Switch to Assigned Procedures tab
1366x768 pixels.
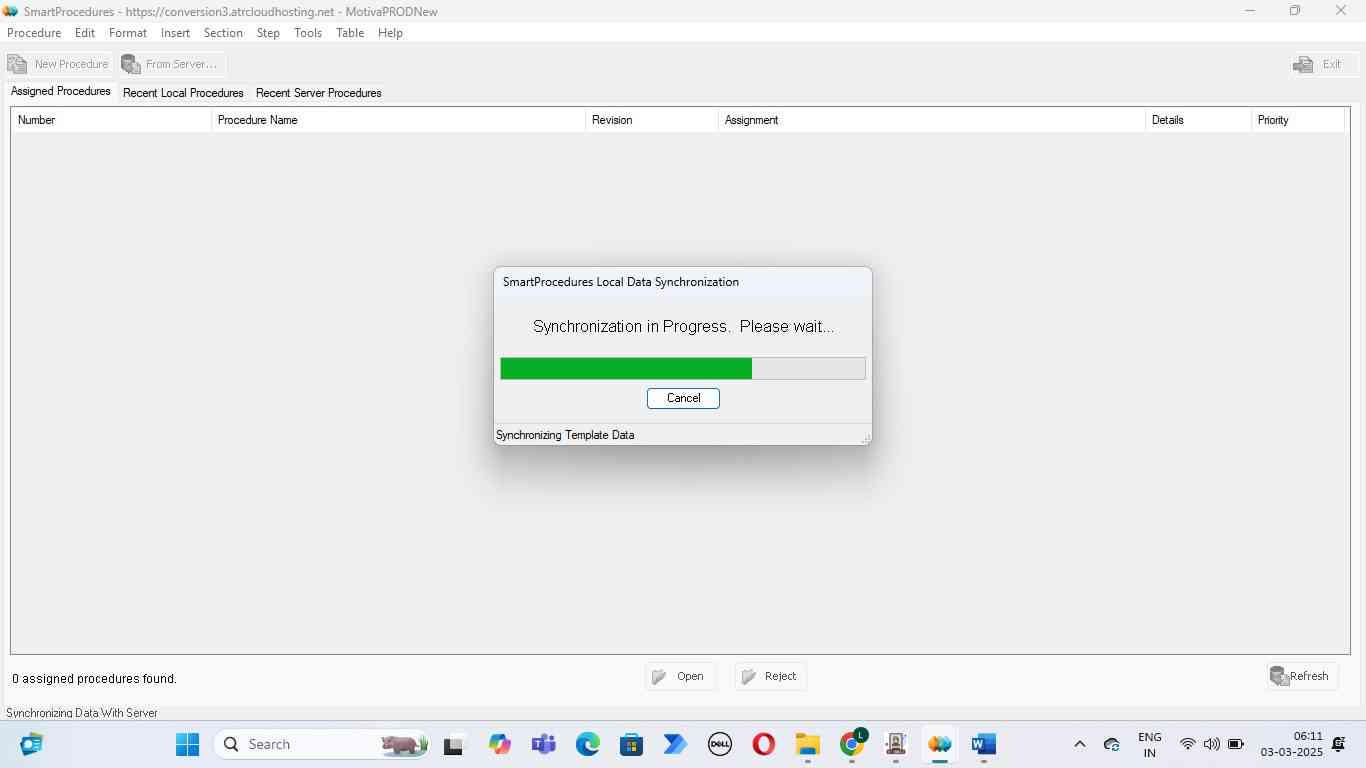click(61, 91)
